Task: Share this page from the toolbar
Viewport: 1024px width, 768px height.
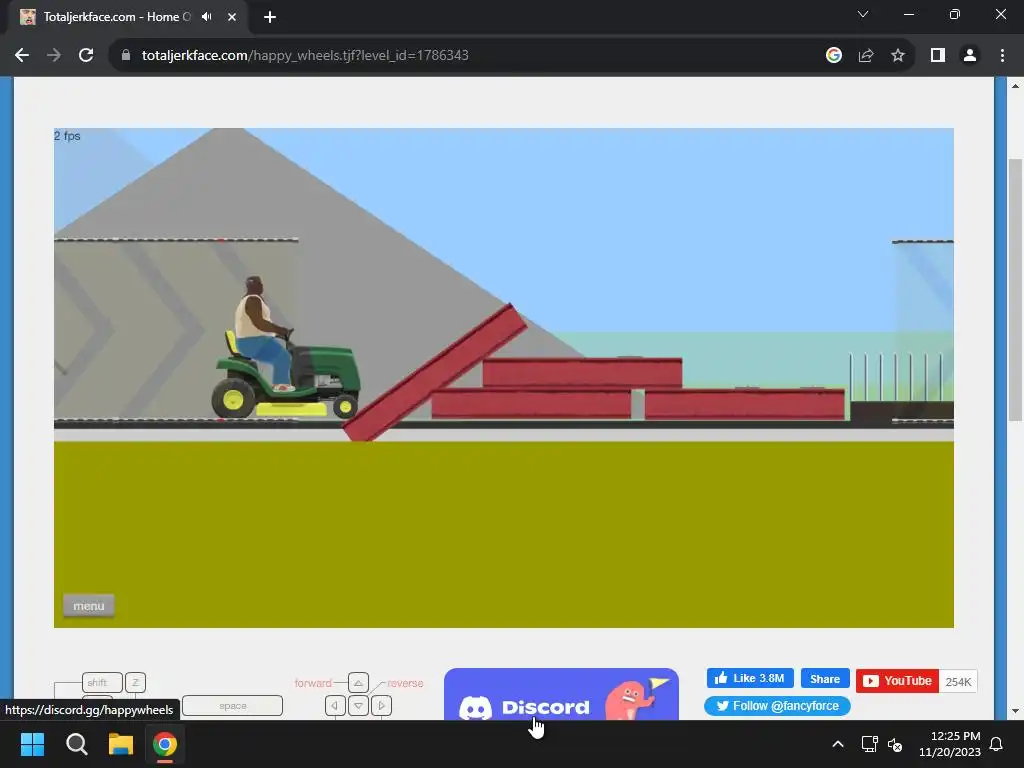Action: coord(866,56)
